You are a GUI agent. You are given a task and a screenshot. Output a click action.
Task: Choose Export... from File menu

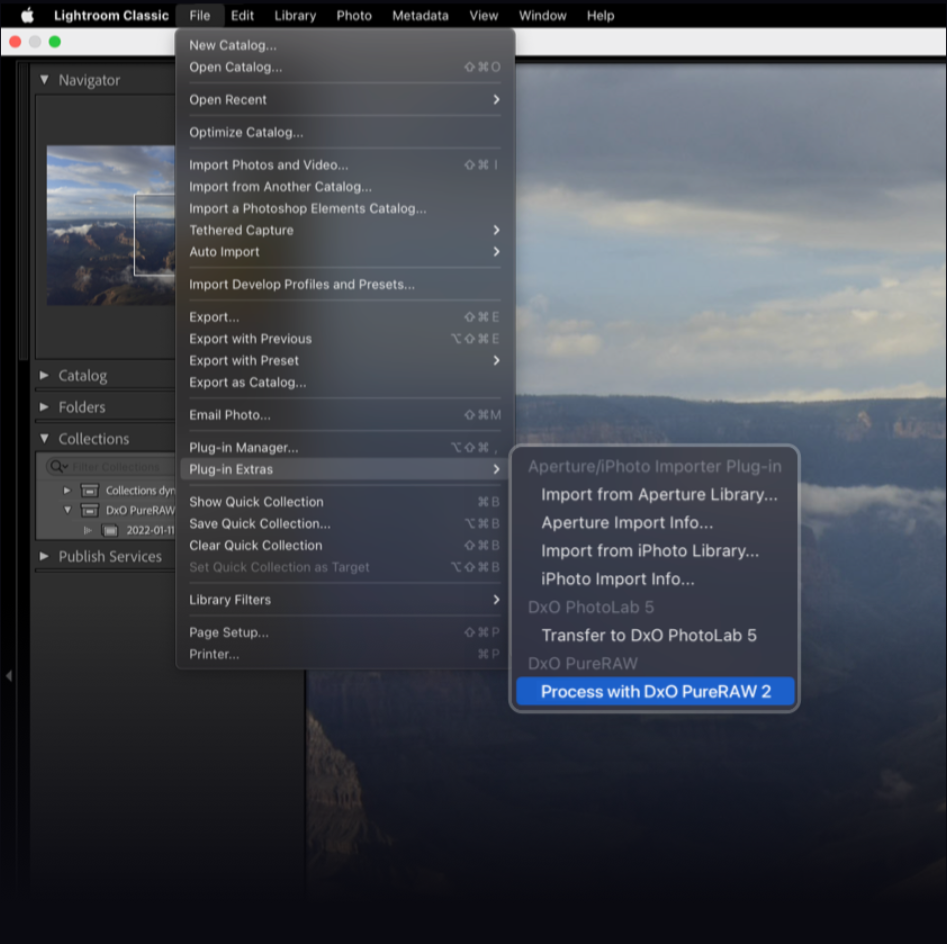pyautogui.click(x=345, y=317)
